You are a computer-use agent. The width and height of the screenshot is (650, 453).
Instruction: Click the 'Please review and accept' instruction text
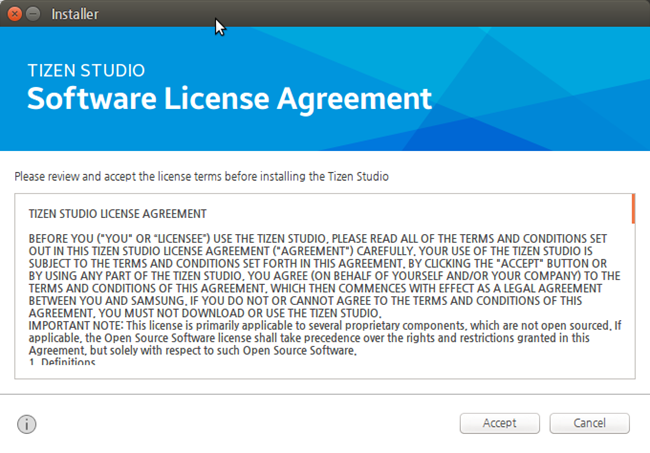coord(201,176)
